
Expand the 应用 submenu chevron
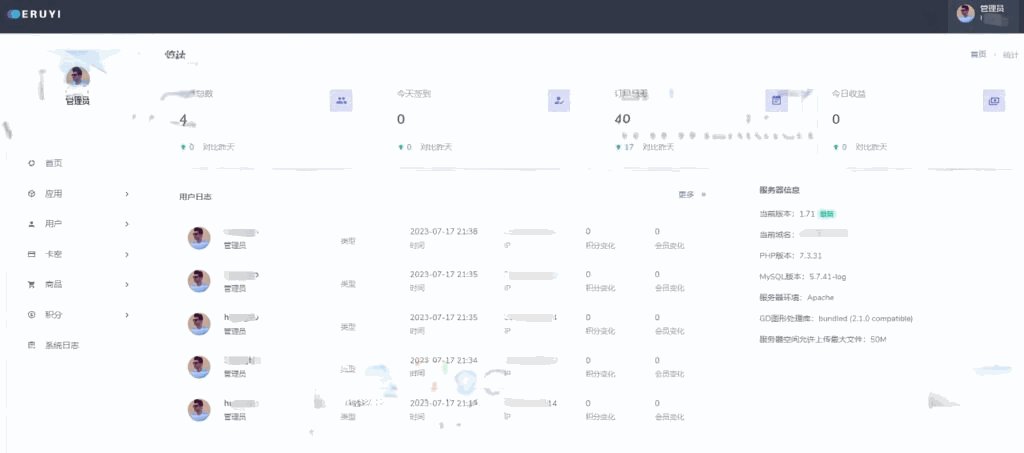tap(127, 194)
